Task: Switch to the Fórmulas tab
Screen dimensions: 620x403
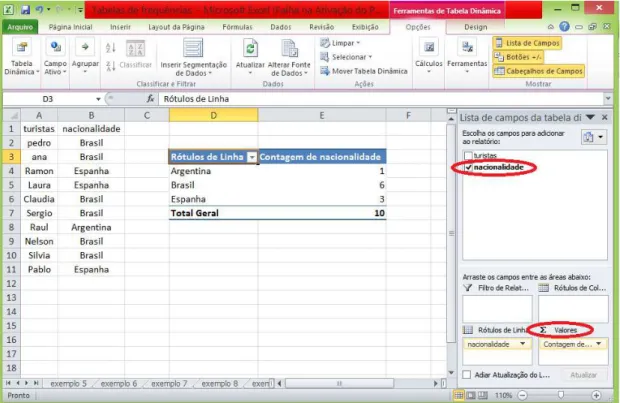Action: [237, 27]
